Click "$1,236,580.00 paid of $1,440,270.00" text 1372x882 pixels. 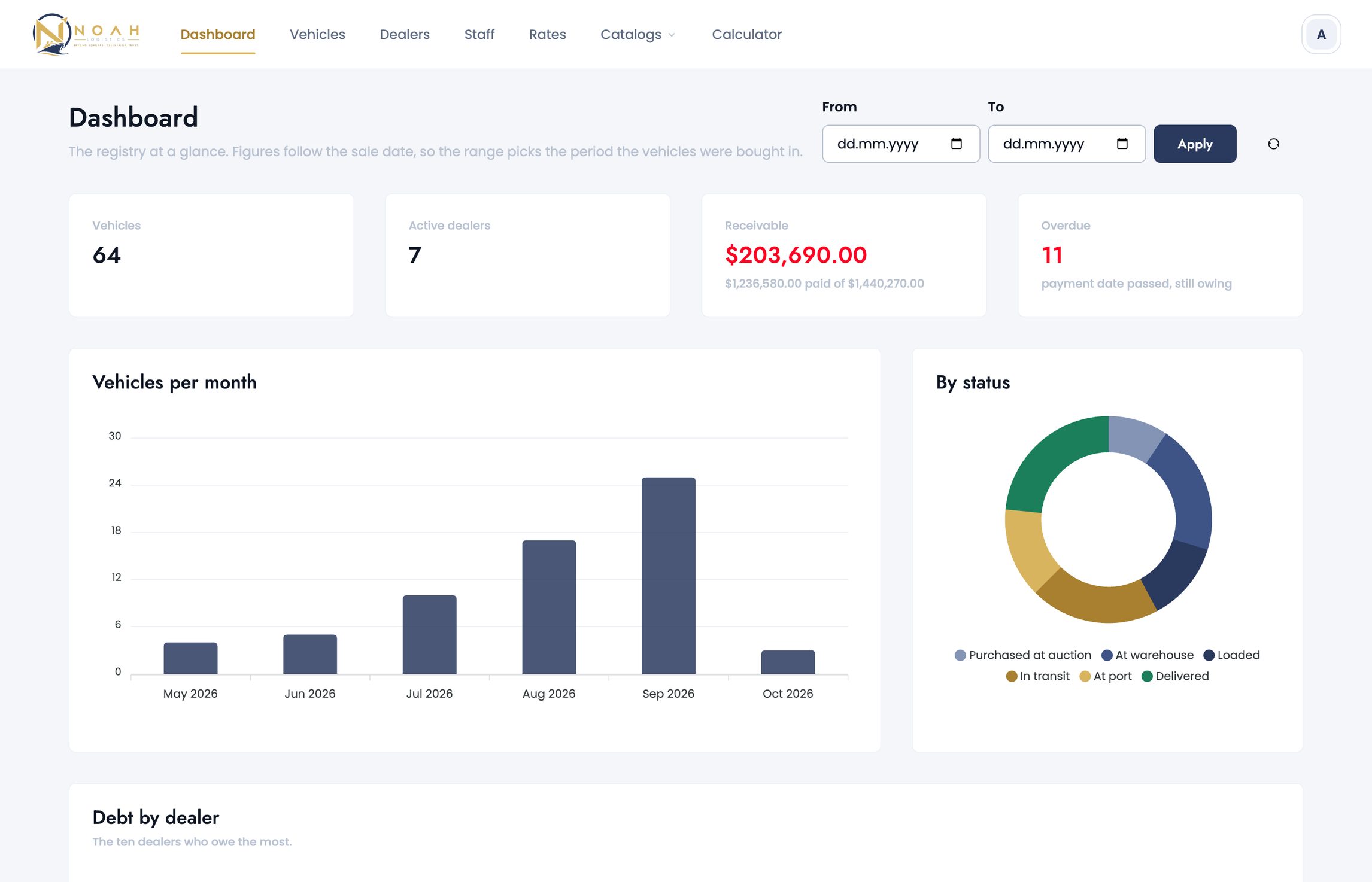(824, 284)
